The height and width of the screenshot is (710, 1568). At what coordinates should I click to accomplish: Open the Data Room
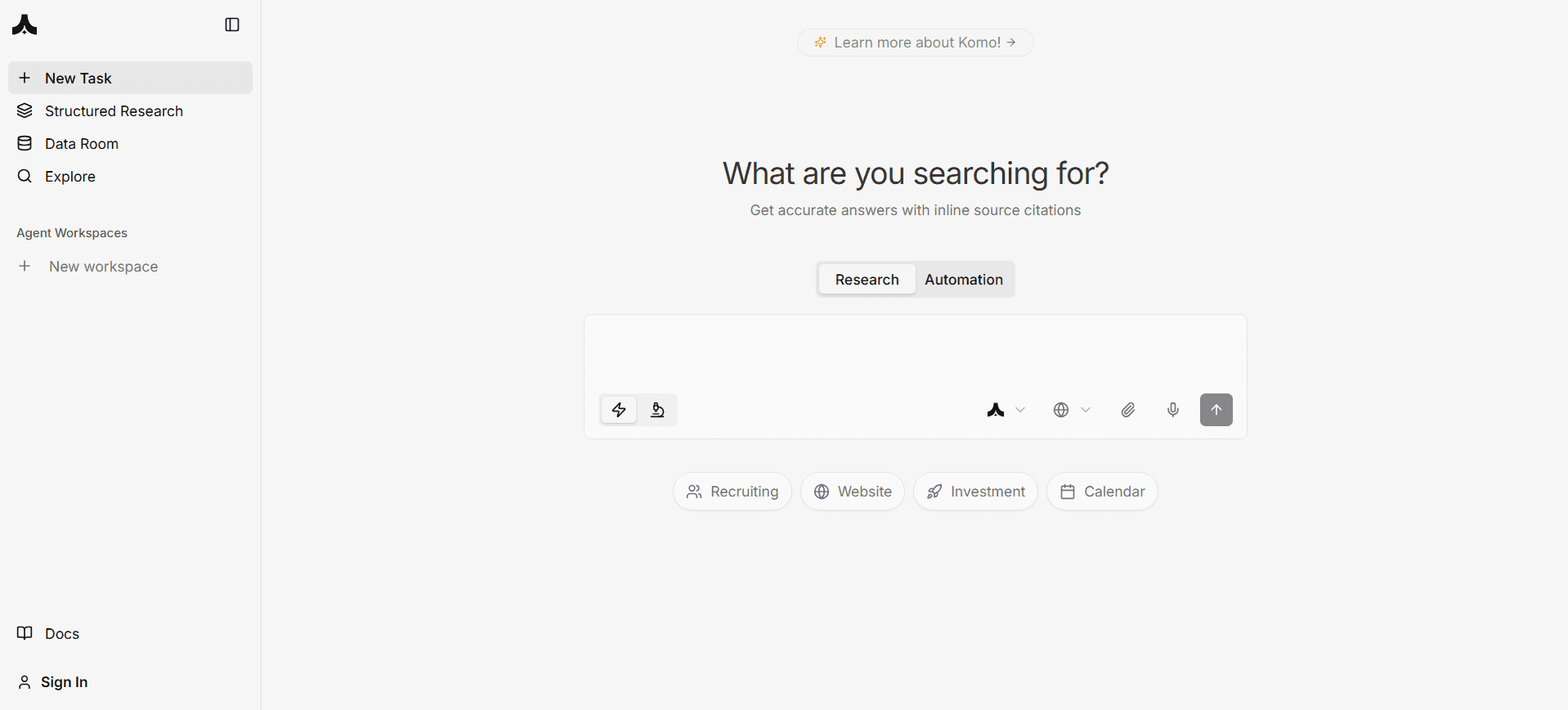[x=81, y=144]
